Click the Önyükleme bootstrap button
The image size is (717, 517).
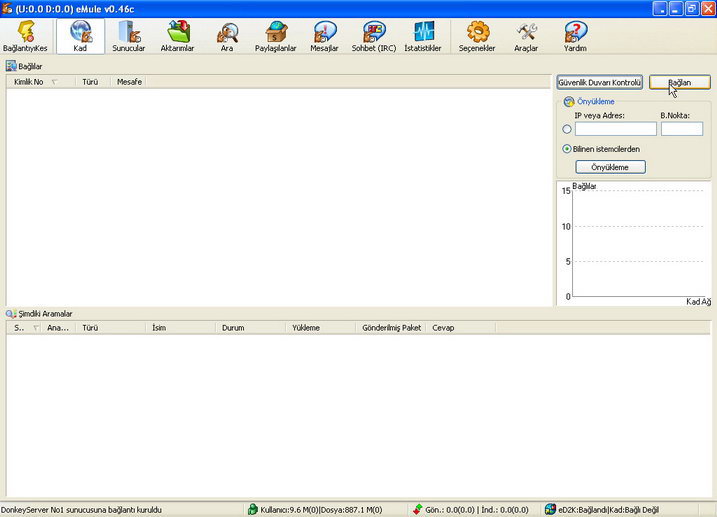coord(610,167)
